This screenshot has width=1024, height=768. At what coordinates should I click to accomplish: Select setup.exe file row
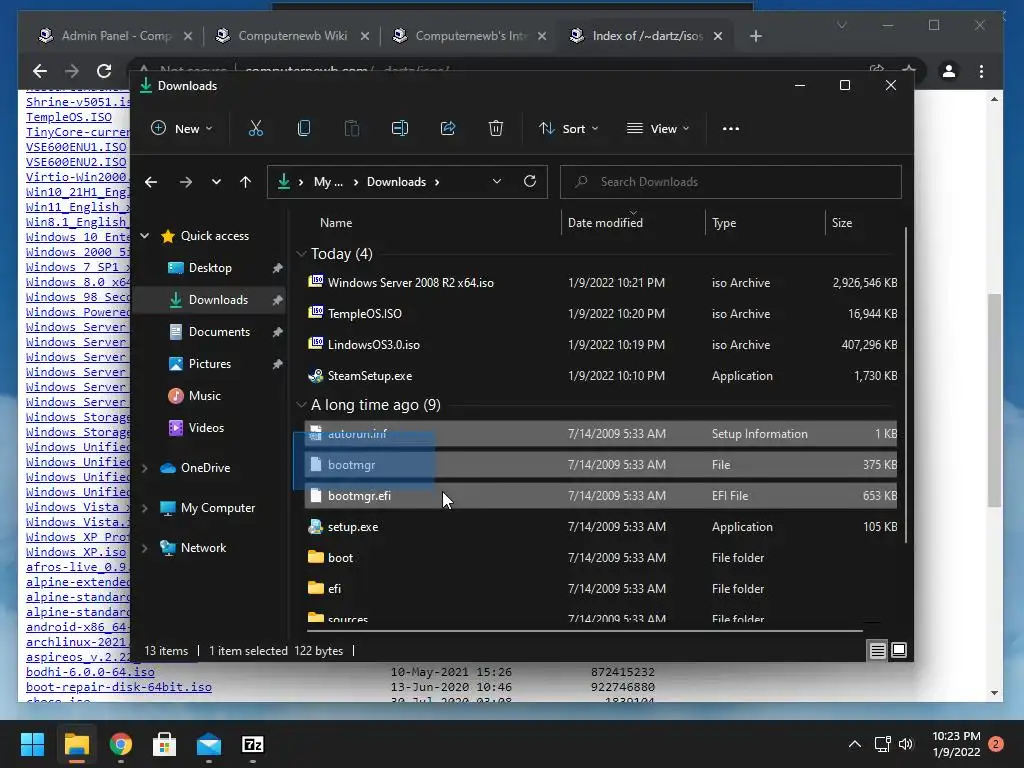pyautogui.click(x=601, y=527)
